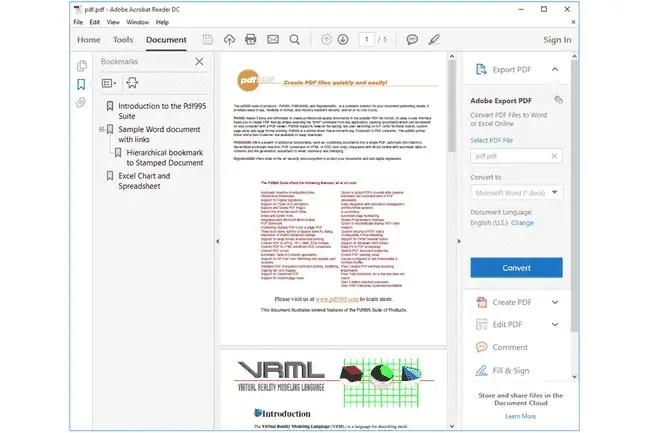Go to next page arrow icon
This screenshot has height=433, width=650.
coord(343,39)
